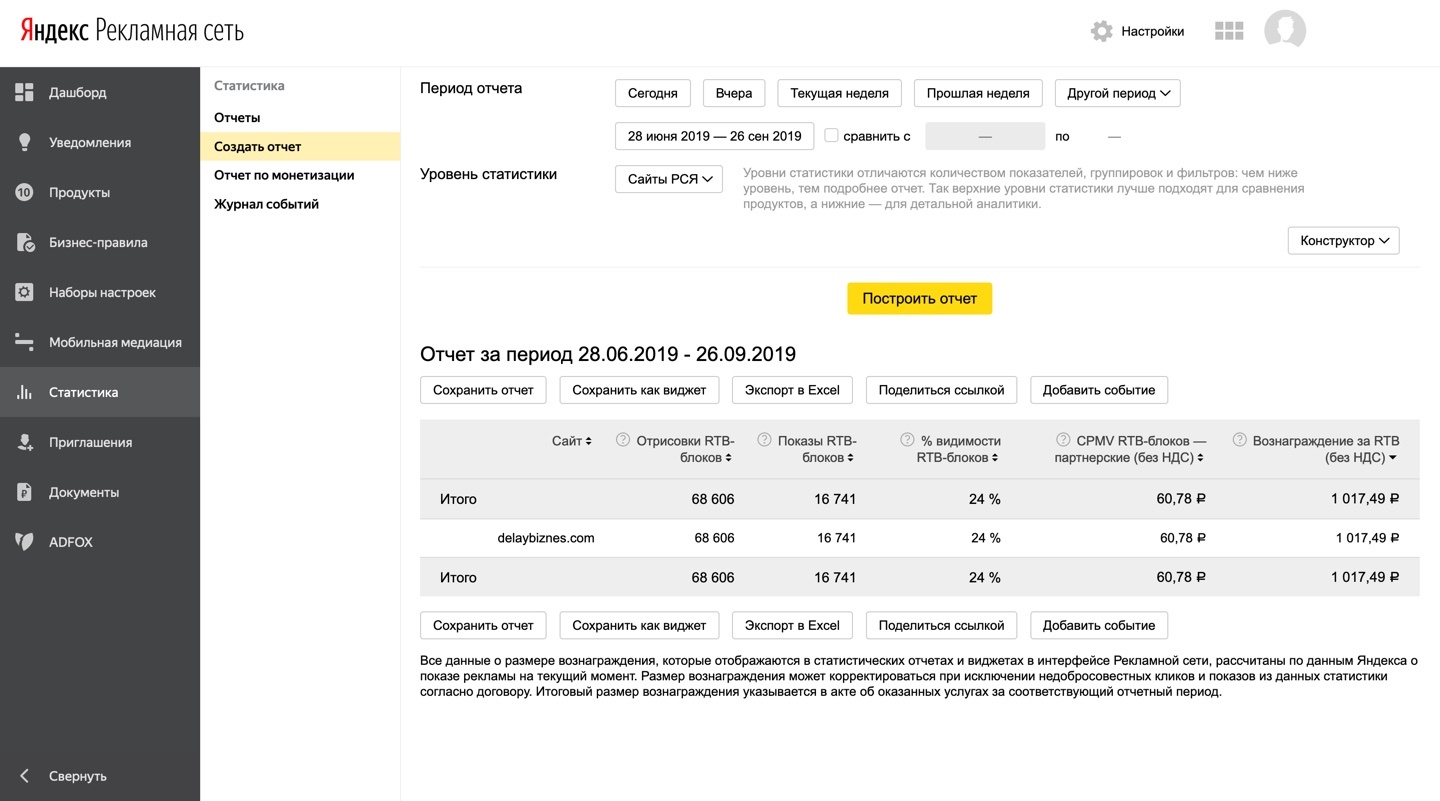Image resolution: width=1440 pixels, height=801 pixels.
Task: Open Журнал событий submenu item
Action: coord(266,204)
